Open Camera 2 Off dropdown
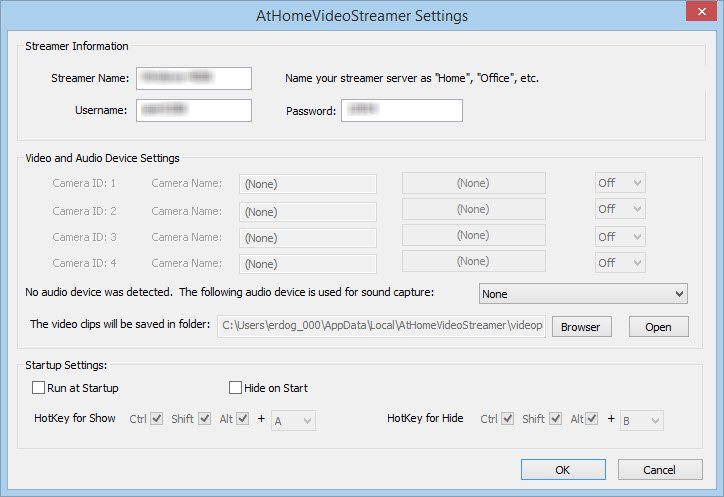The height and width of the screenshot is (497, 724). (x=620, y=209)
